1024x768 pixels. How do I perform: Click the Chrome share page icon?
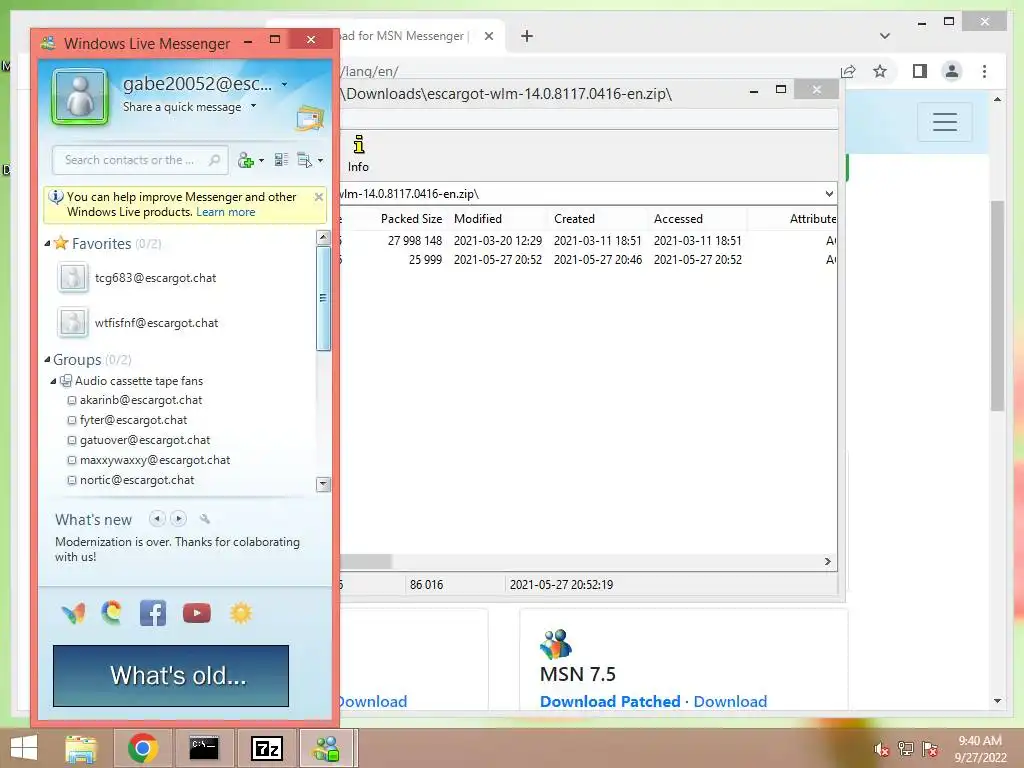tap(848, 71)
